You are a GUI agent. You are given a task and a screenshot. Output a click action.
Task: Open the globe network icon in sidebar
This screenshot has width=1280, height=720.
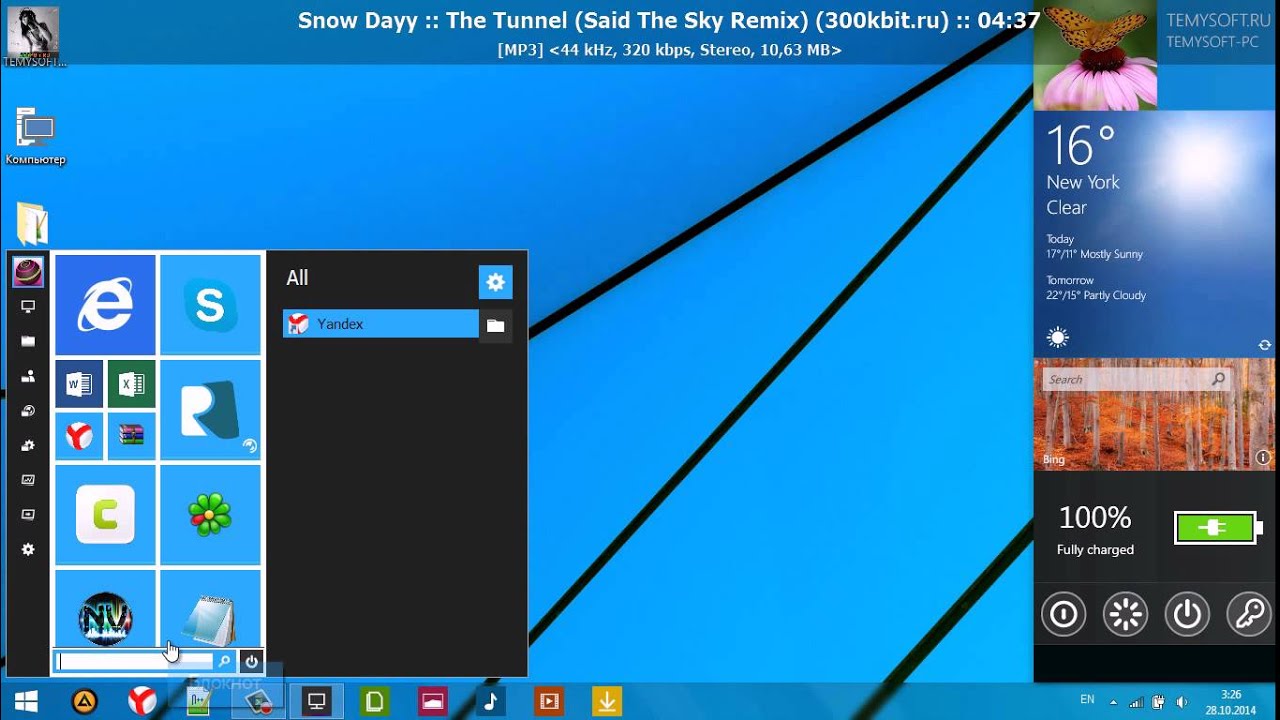(28, 411)
